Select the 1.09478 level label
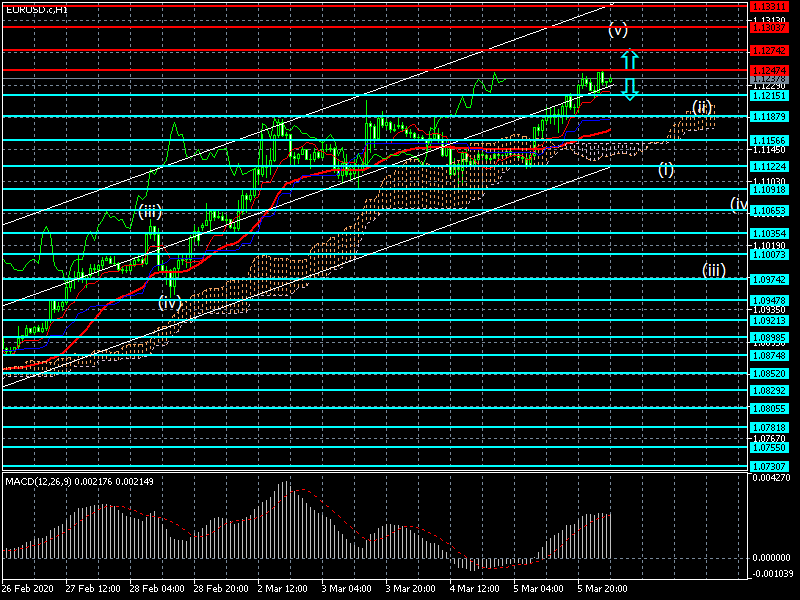This screenshot has height=600, width=800. pyautogui.click(x=768, y=301)
